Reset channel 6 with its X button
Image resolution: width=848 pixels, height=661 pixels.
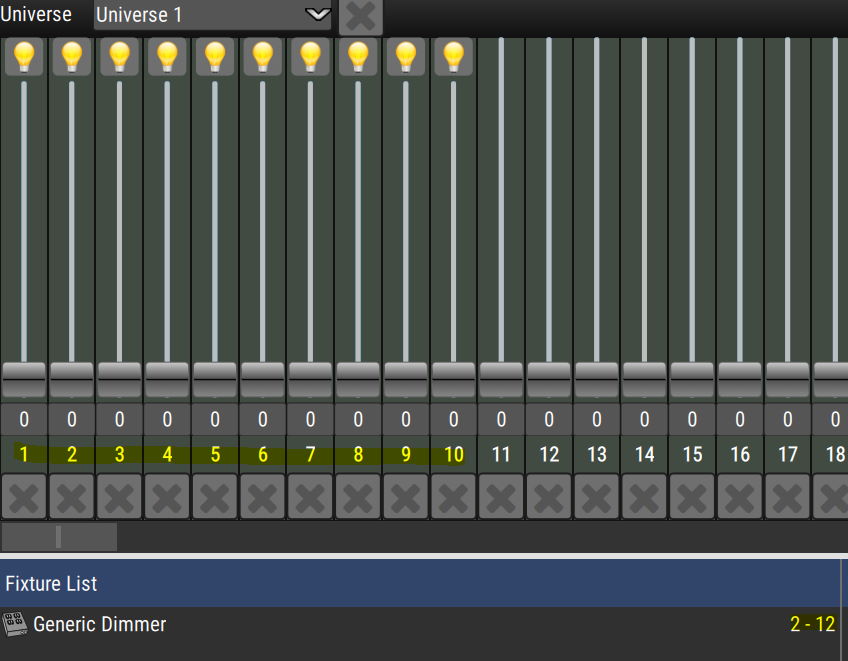click(263, 497)
